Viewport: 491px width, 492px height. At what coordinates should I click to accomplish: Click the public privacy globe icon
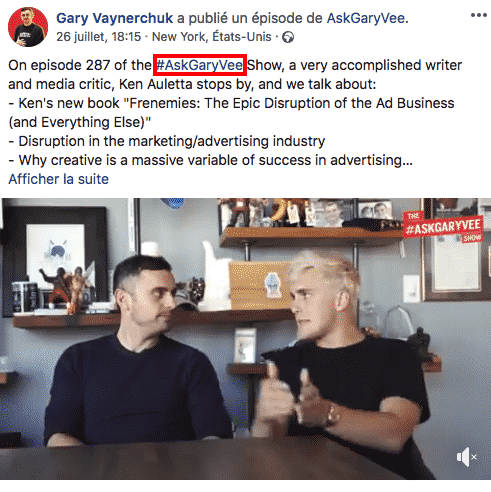(288, 37)
